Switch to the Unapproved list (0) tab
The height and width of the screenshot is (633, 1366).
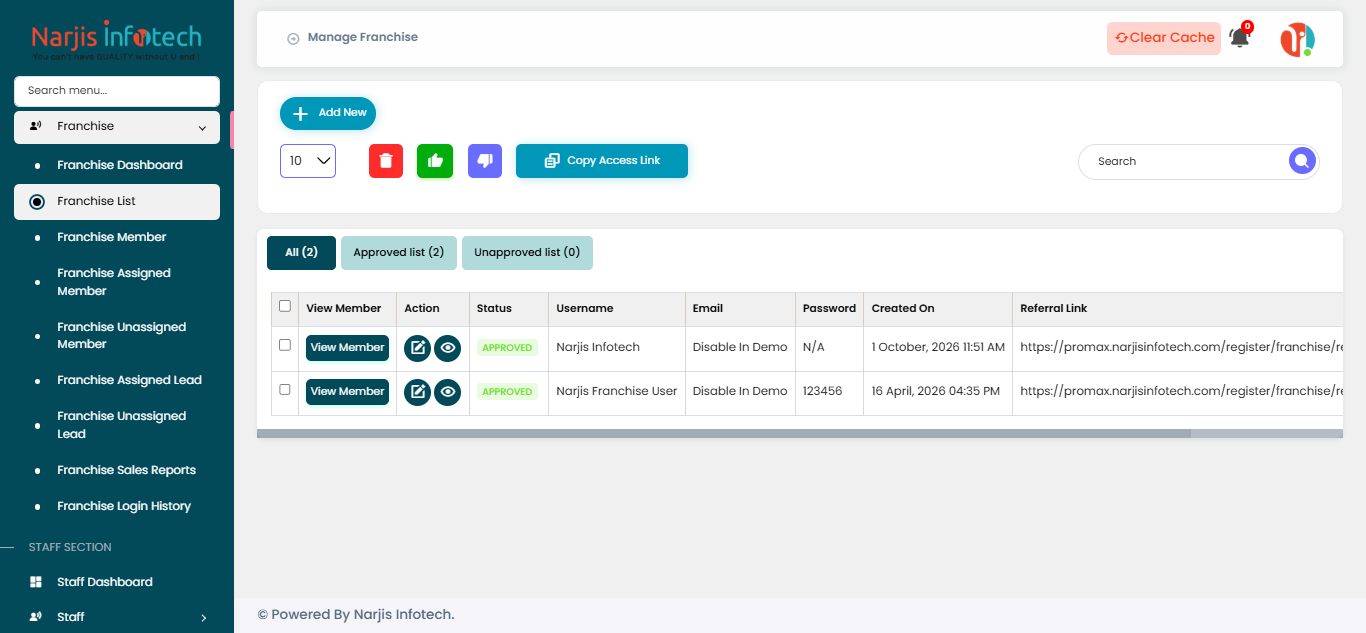coord(527,253)
